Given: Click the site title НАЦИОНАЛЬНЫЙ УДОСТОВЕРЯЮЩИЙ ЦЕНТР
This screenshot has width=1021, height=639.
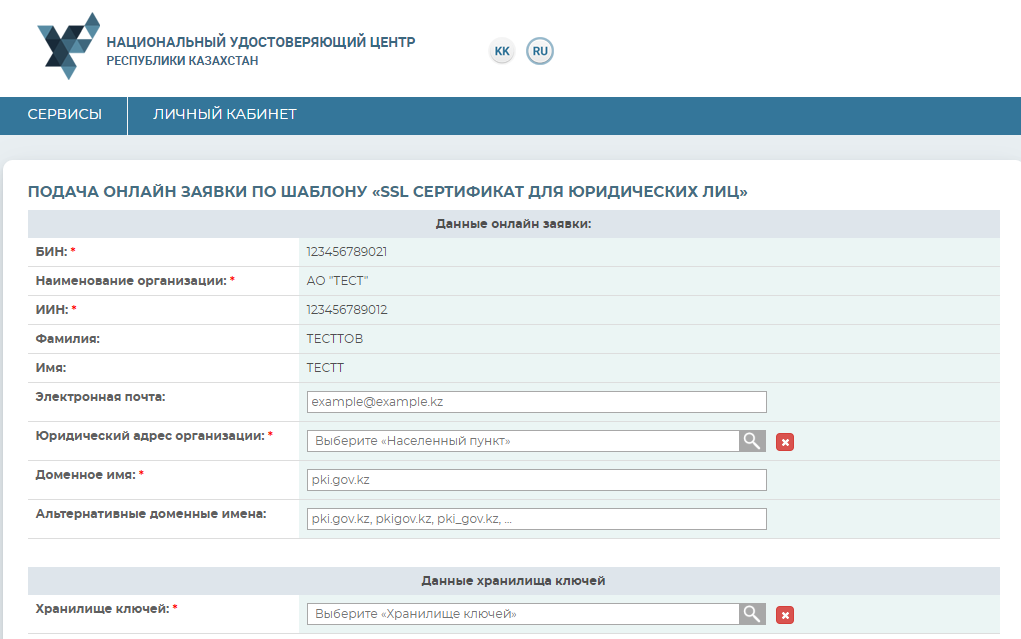Looking at the screenshot, I should pos(260,43).
